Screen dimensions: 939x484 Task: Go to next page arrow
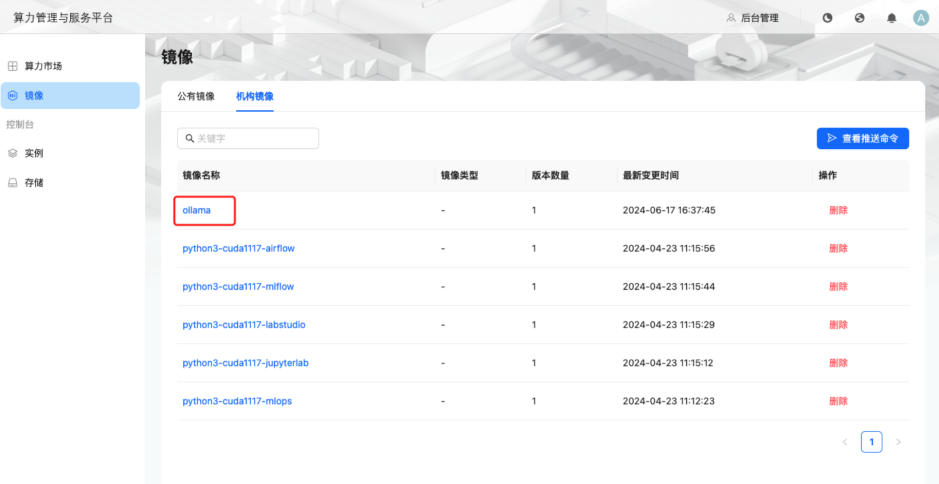(x=898, y=442)
